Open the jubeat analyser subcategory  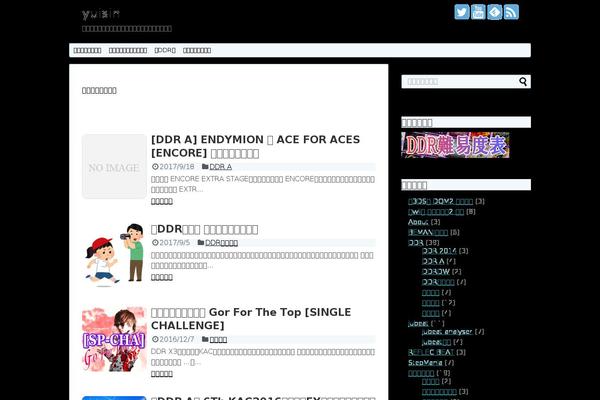[x=447, y=331]
